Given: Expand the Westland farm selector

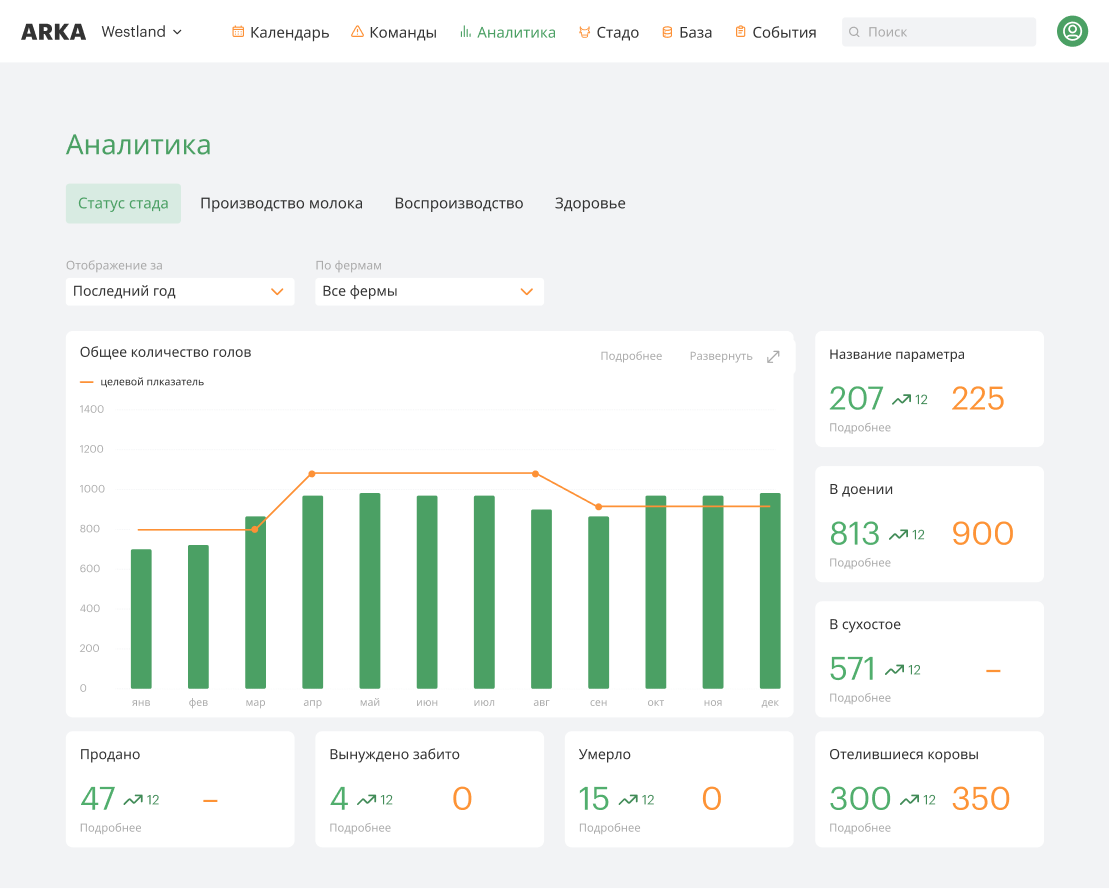Looking at the screenshot, I should pyautogui.click(x=142, y=32).
